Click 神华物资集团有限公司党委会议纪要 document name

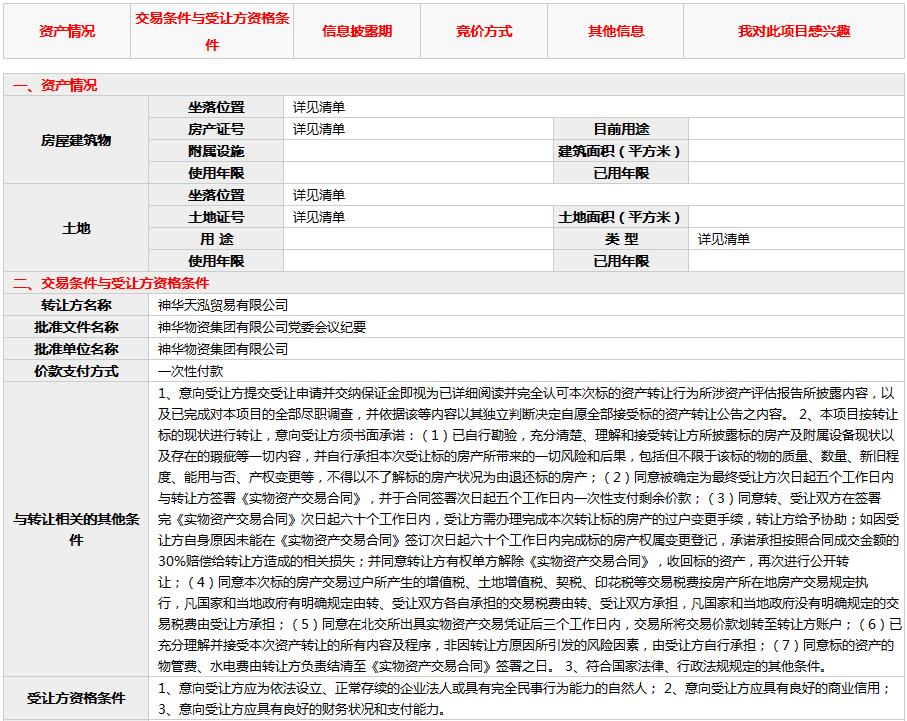pos(262,327)
